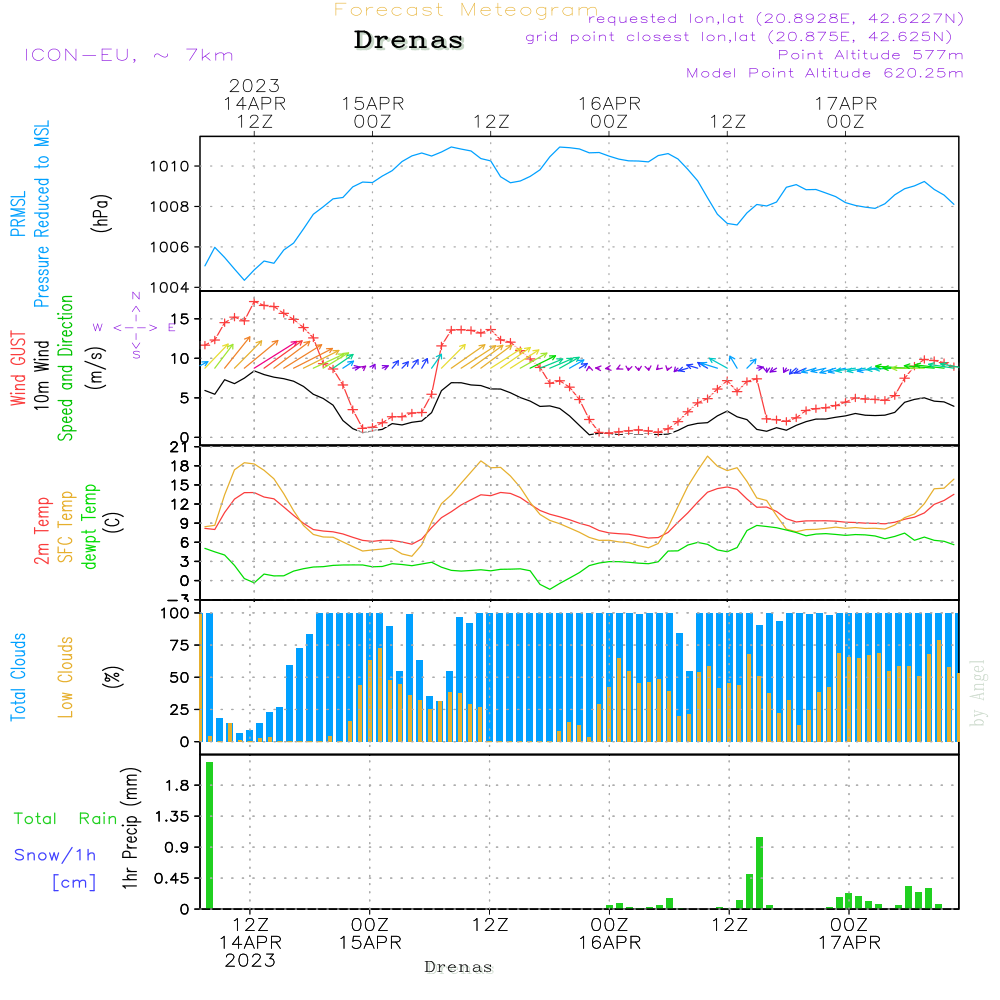Screen dimensions: 1000x1000
Task: Click the ICON-EU ~7km model label
Action: tap(128, 55)
